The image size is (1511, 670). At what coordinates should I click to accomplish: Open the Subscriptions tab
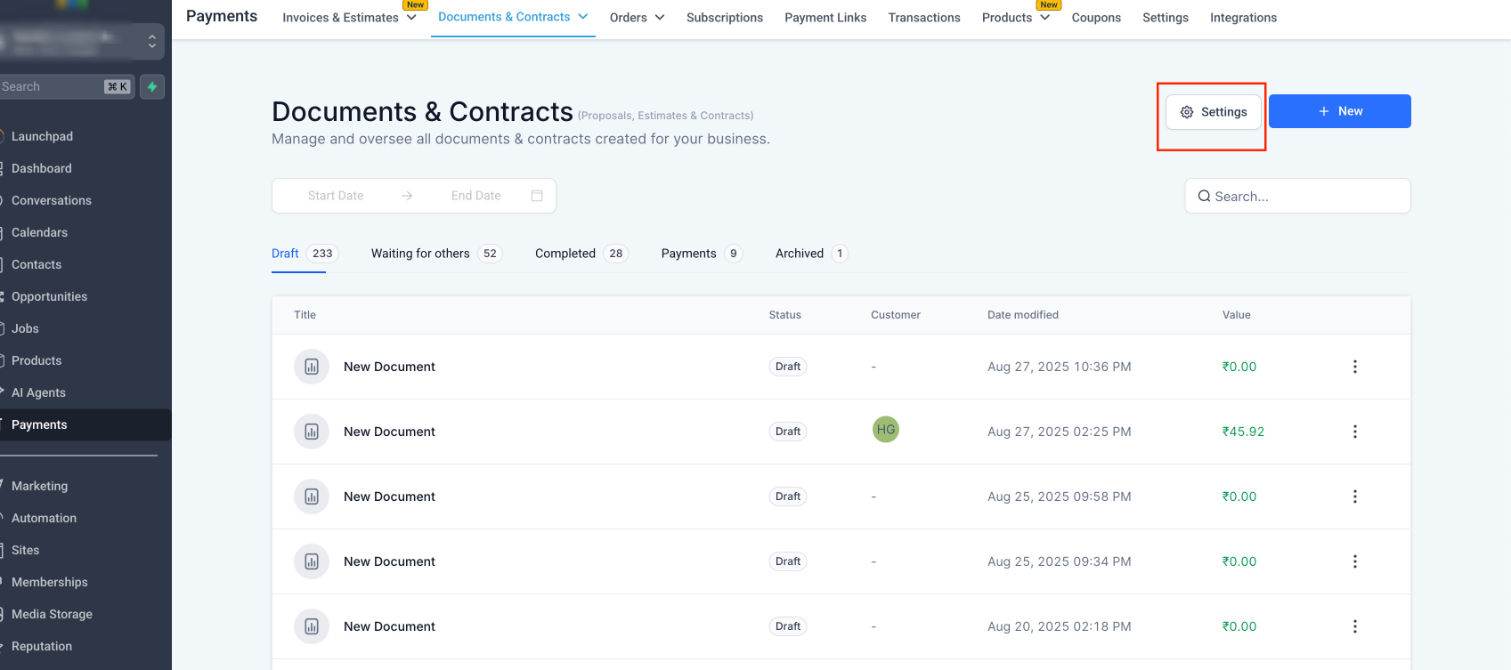(725, 18)
